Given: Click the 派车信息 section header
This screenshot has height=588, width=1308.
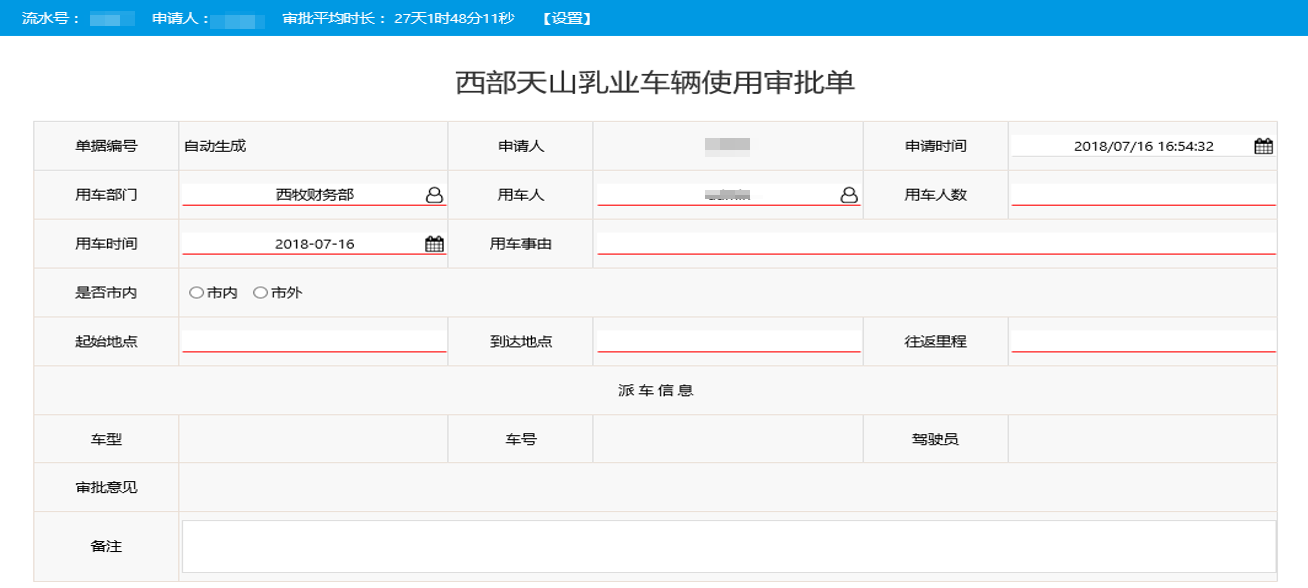Looking at the screenshot, I should (656, 390).
